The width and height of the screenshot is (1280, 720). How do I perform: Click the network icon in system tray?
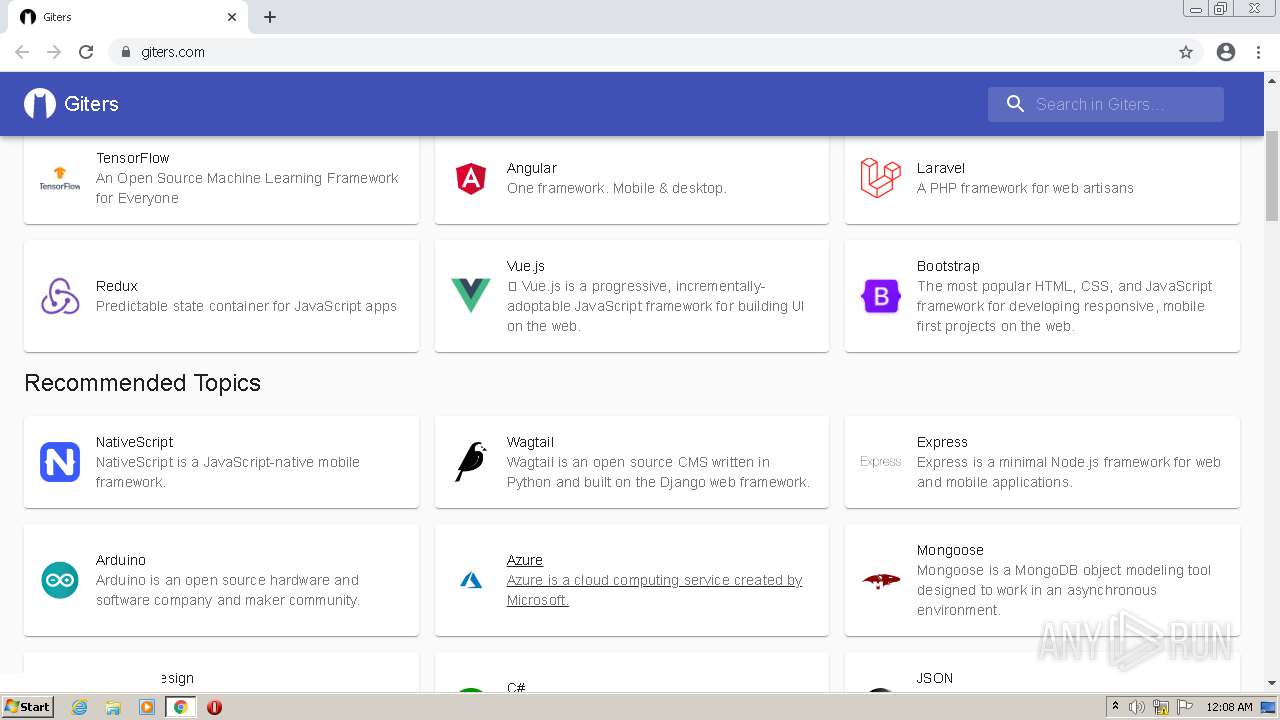pos(1161,707)
